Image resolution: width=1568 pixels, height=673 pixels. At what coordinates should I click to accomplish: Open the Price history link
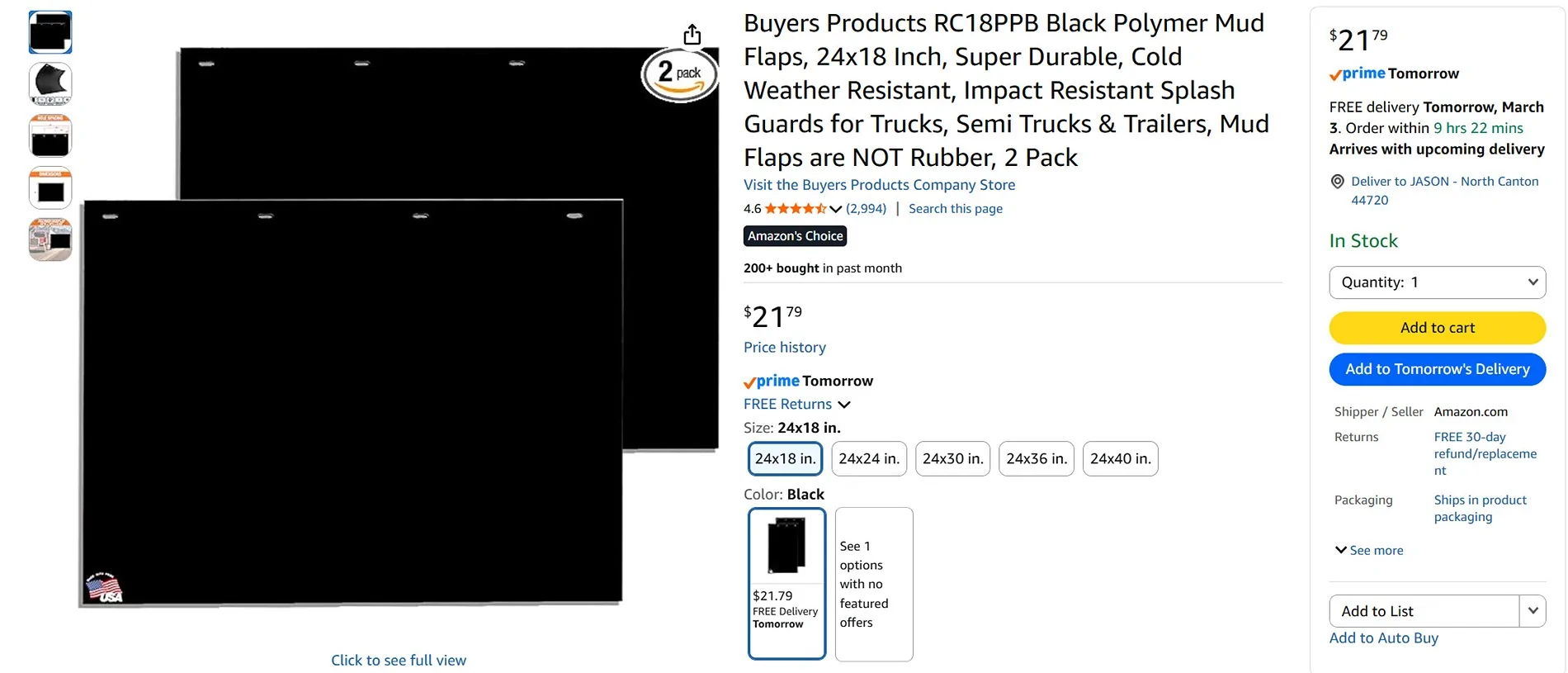pyautogui.click(x=783, y=347)
